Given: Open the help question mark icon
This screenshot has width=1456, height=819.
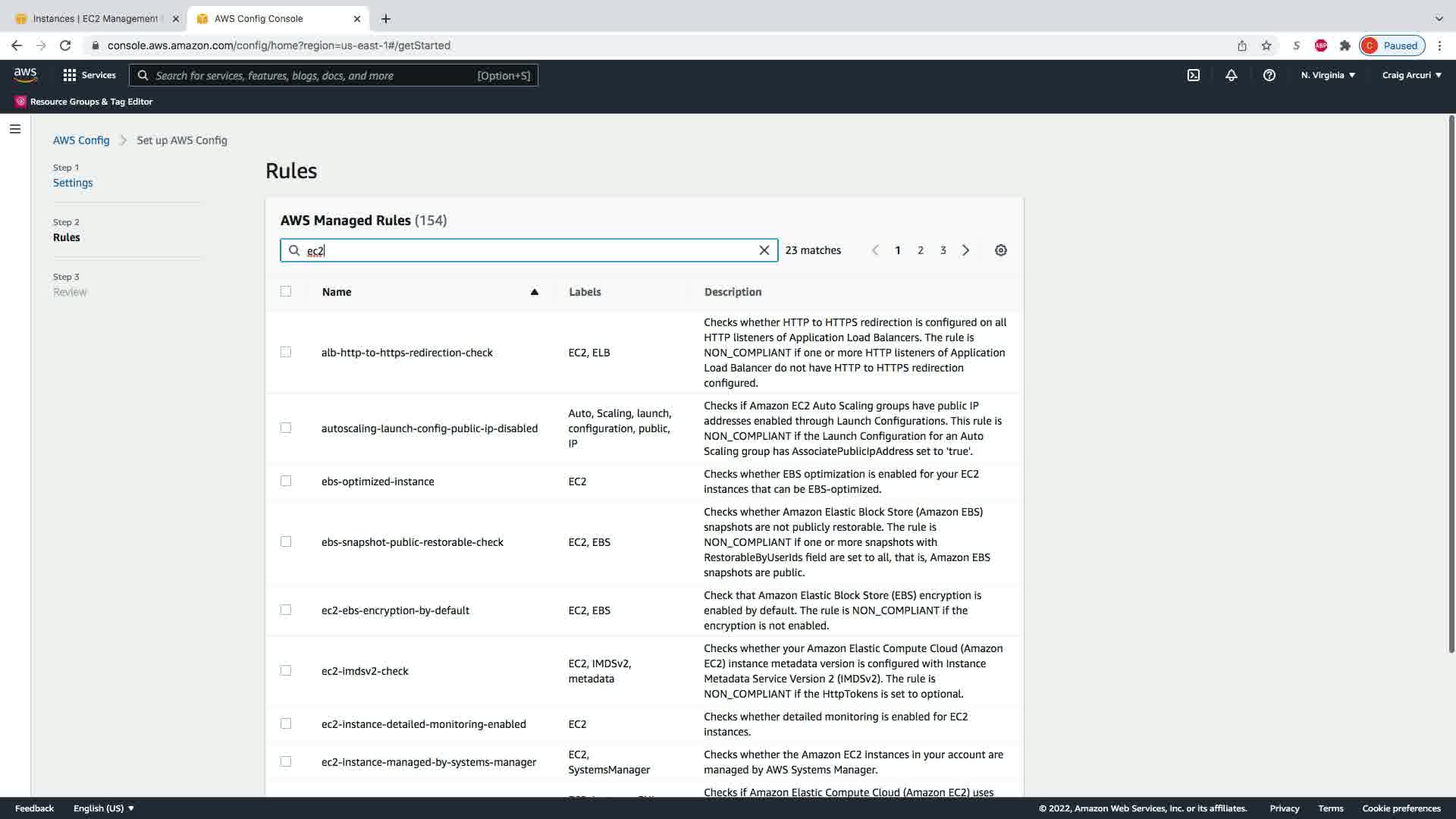Looking at the screenshot, I should [1269, 75].
